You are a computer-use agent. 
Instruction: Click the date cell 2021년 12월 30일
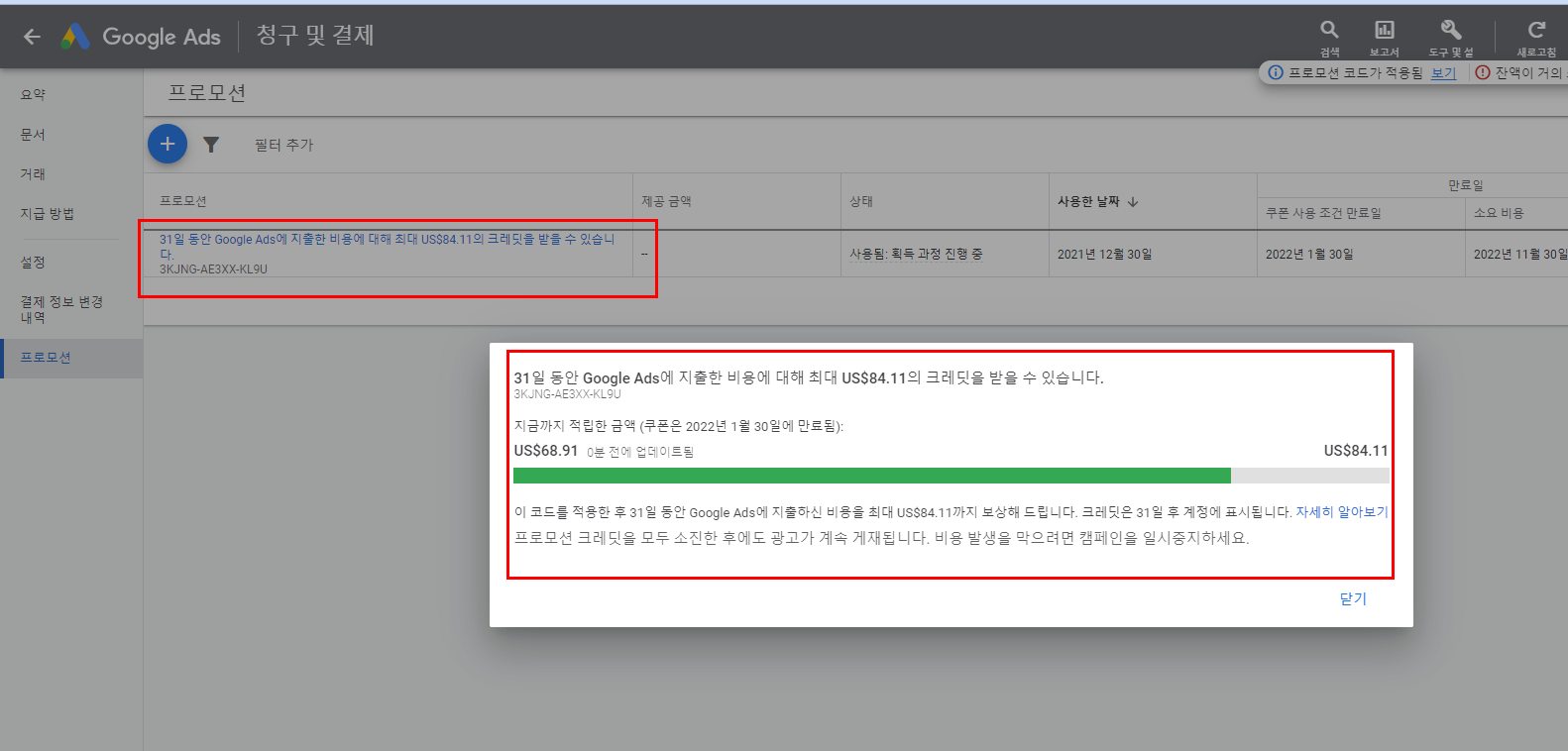(1104, 254)
